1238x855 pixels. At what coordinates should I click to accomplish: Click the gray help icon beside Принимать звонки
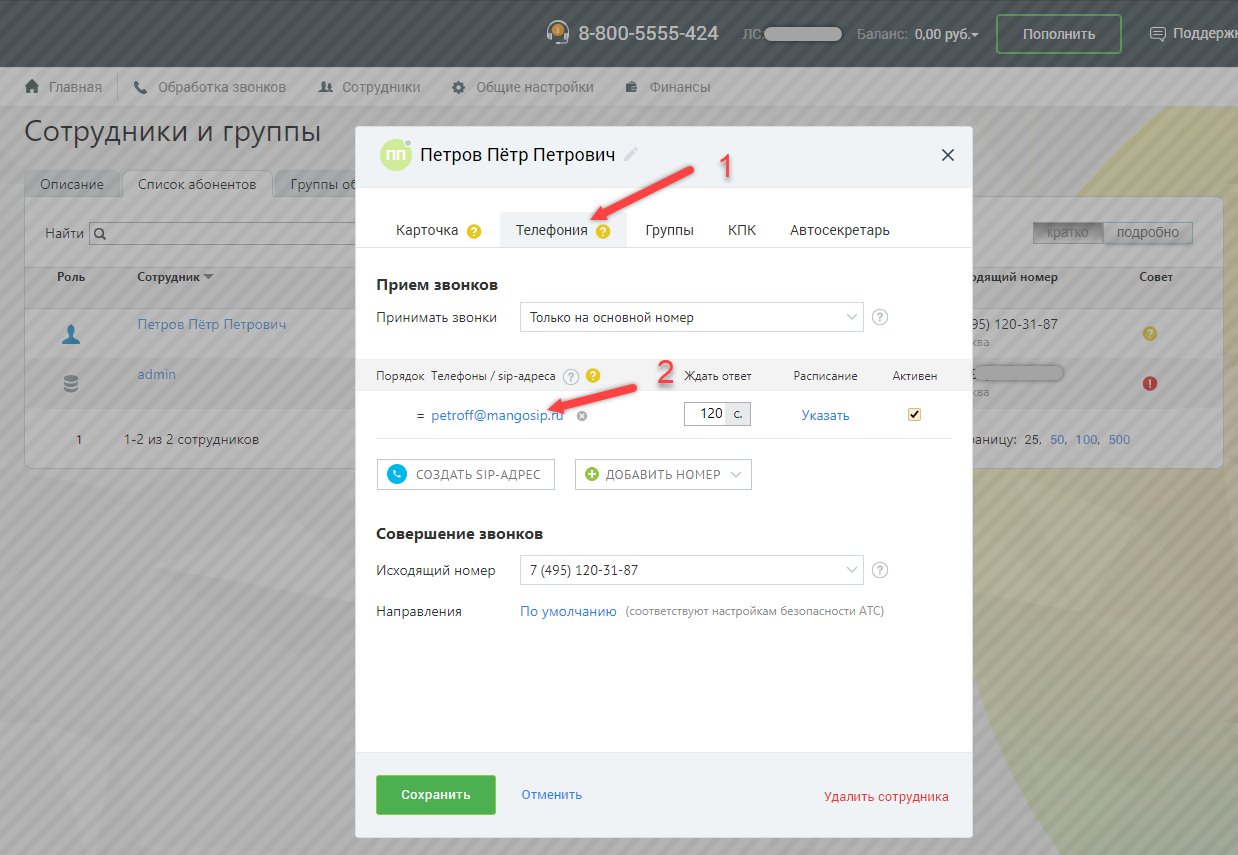pos(880,317)
